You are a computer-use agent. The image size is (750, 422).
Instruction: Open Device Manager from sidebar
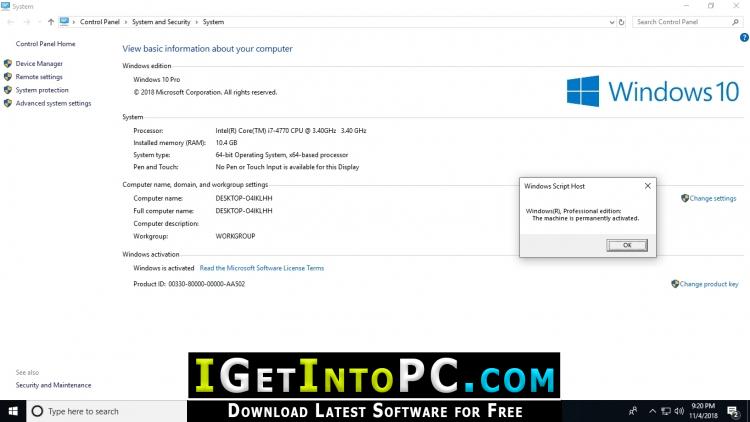coord(39,64)
